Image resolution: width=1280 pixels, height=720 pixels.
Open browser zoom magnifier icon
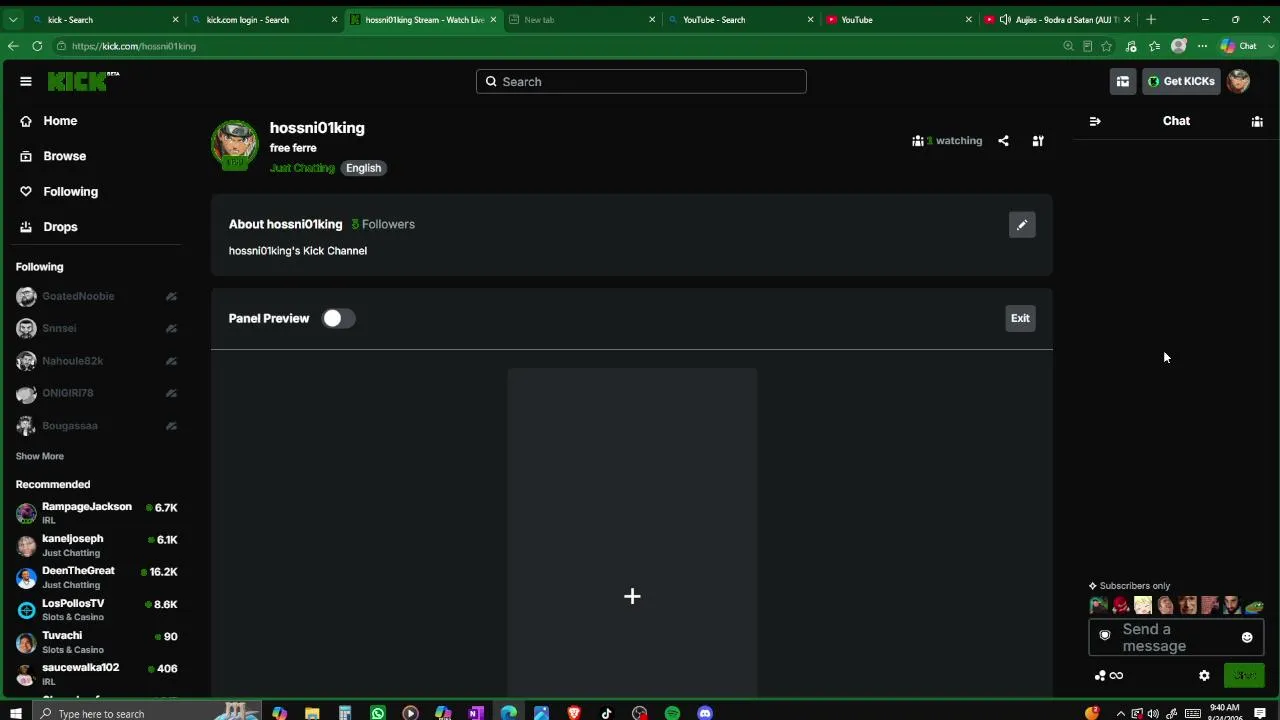tap(1068, 46)
